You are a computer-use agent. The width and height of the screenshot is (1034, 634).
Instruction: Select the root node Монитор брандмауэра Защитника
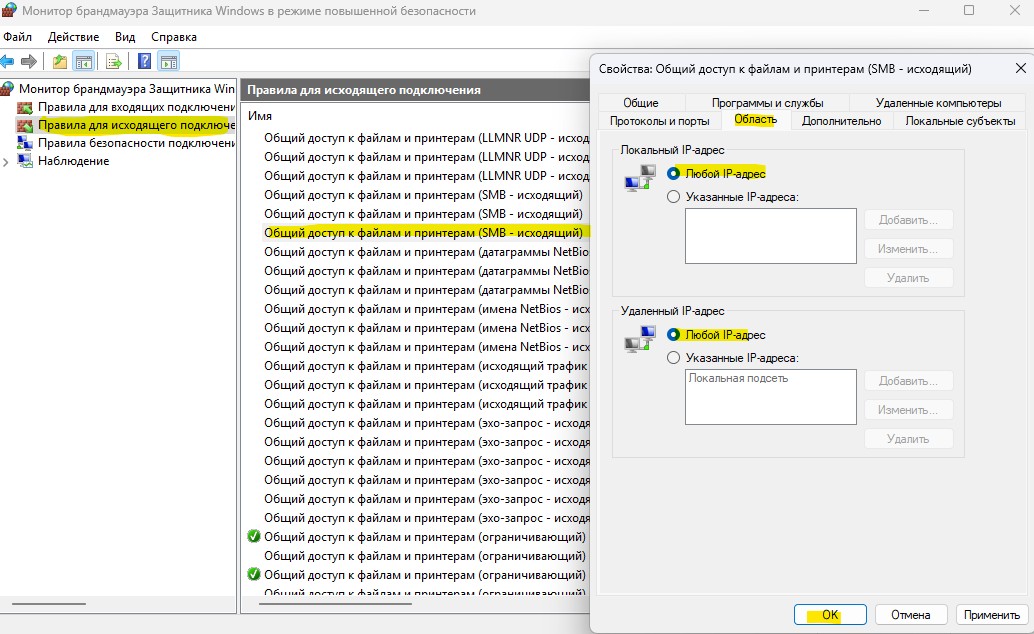(127, 89)
